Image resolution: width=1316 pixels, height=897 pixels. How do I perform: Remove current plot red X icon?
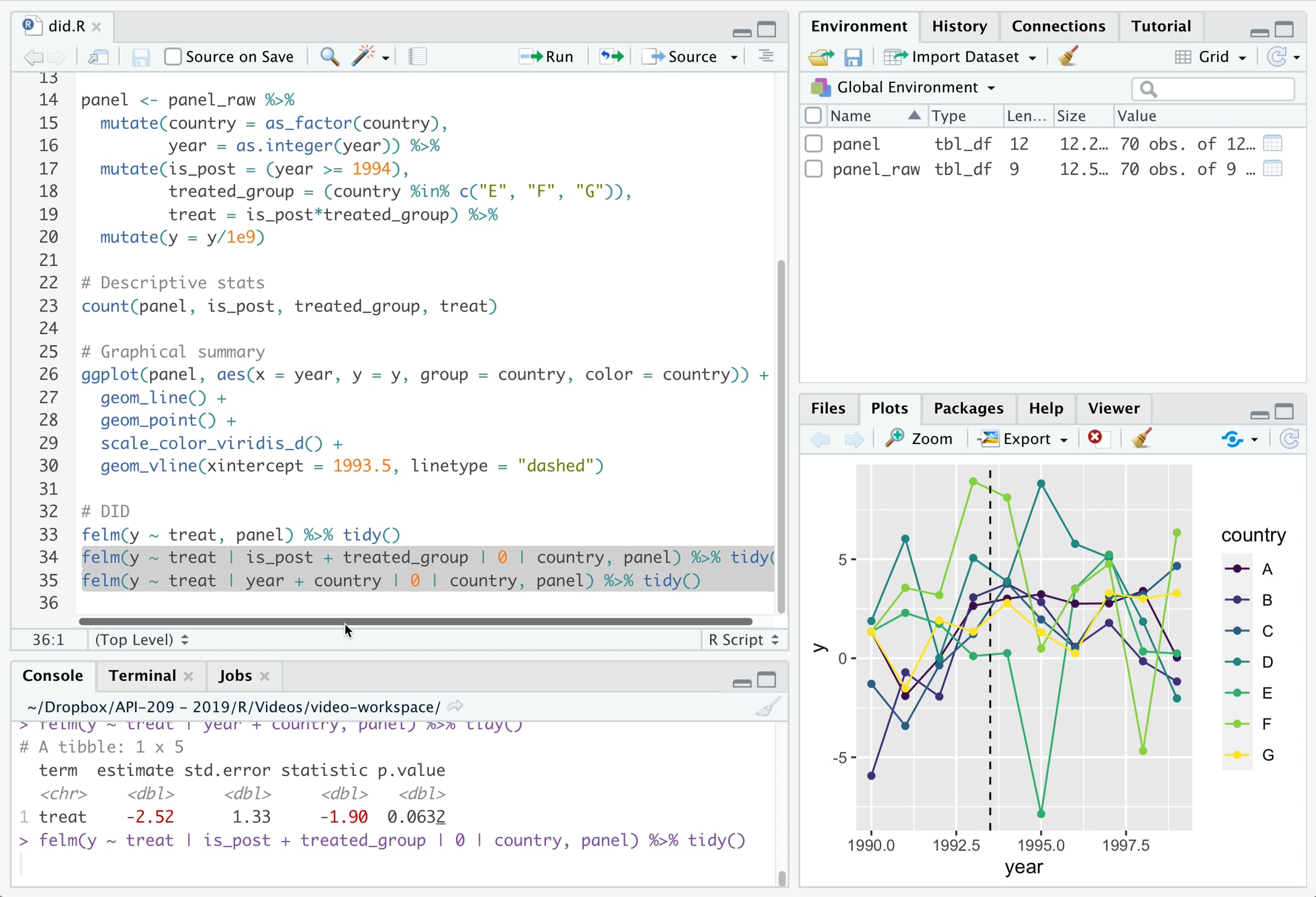[1094, 438]
